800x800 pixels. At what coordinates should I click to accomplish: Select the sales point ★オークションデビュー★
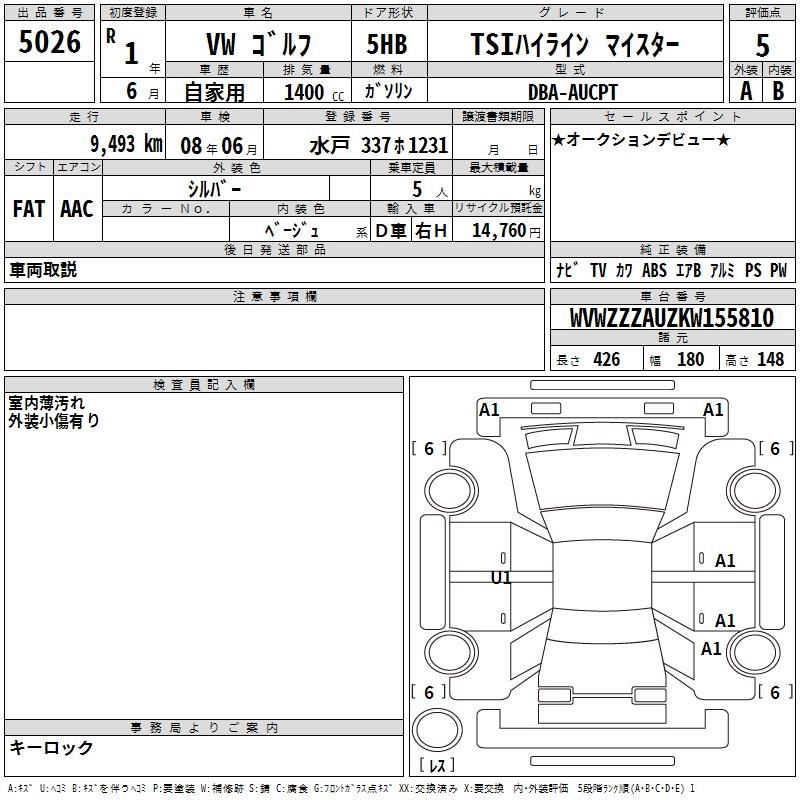coord(641,139)
